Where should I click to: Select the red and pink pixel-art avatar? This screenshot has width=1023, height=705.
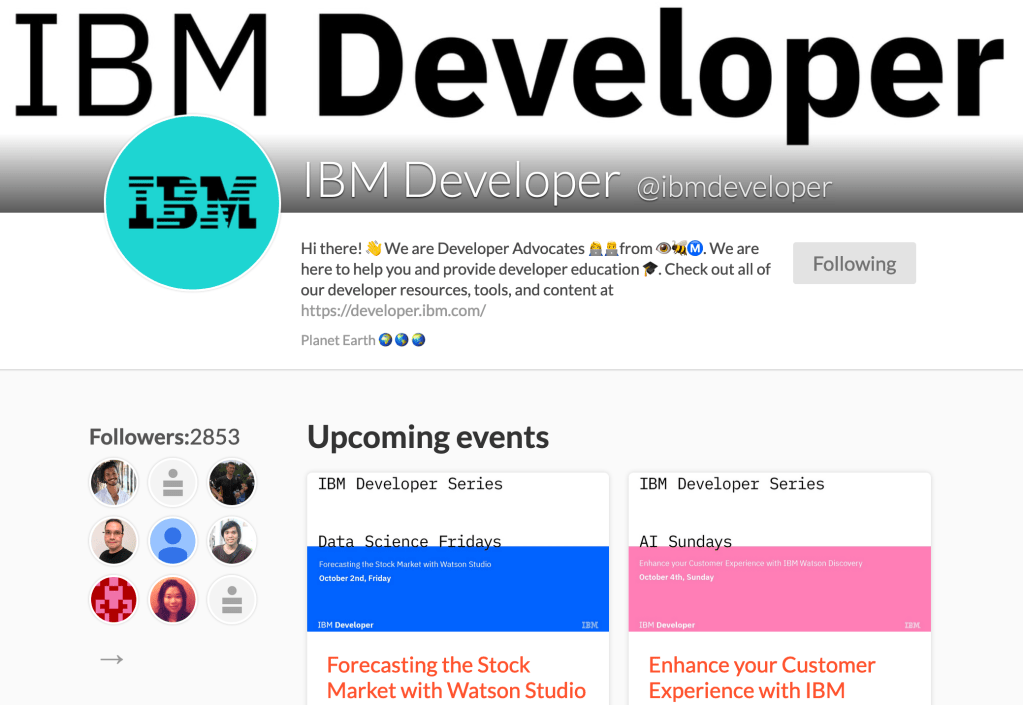[x=113, y=600]
